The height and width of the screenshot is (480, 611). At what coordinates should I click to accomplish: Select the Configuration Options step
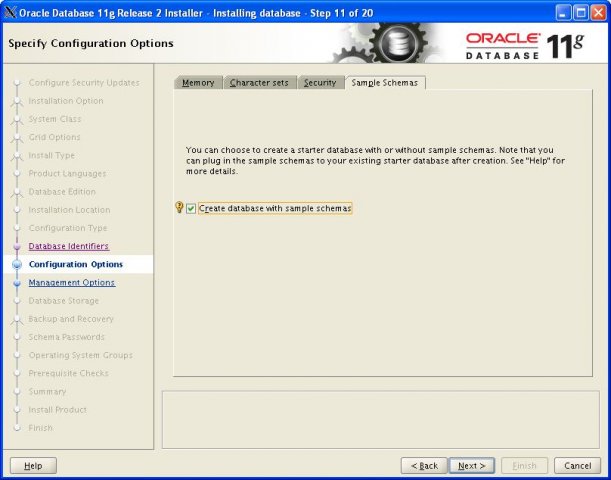point(76,264)
